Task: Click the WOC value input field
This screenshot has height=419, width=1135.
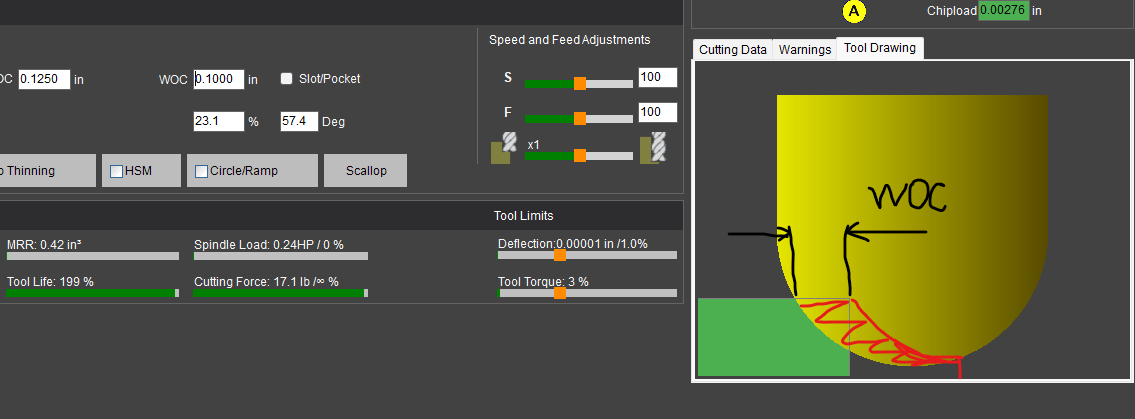Action: tap(219, 79)
